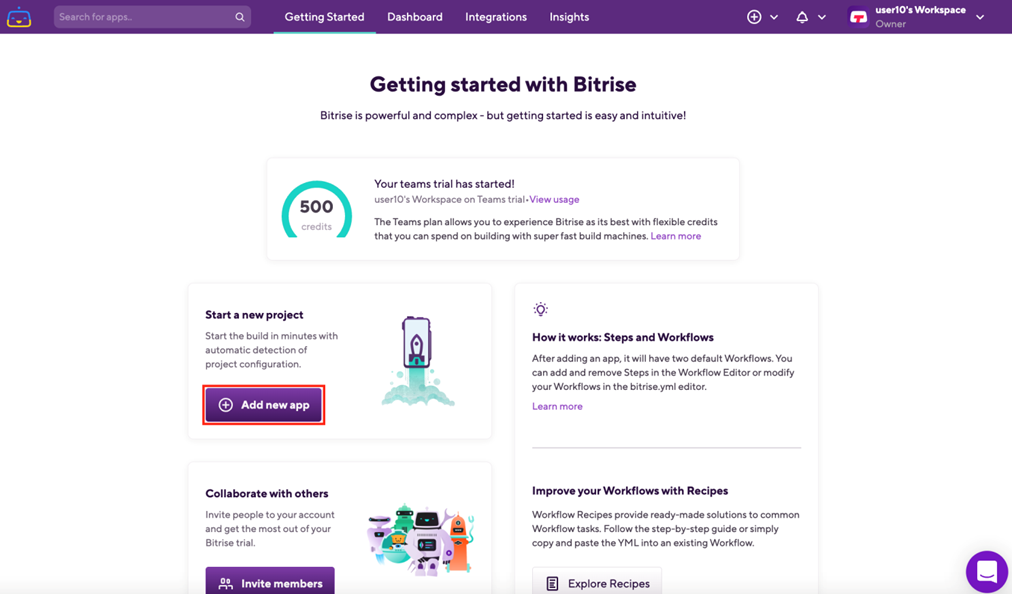
Task: Expand the add-new chevron dropdown
Action: 774,17
